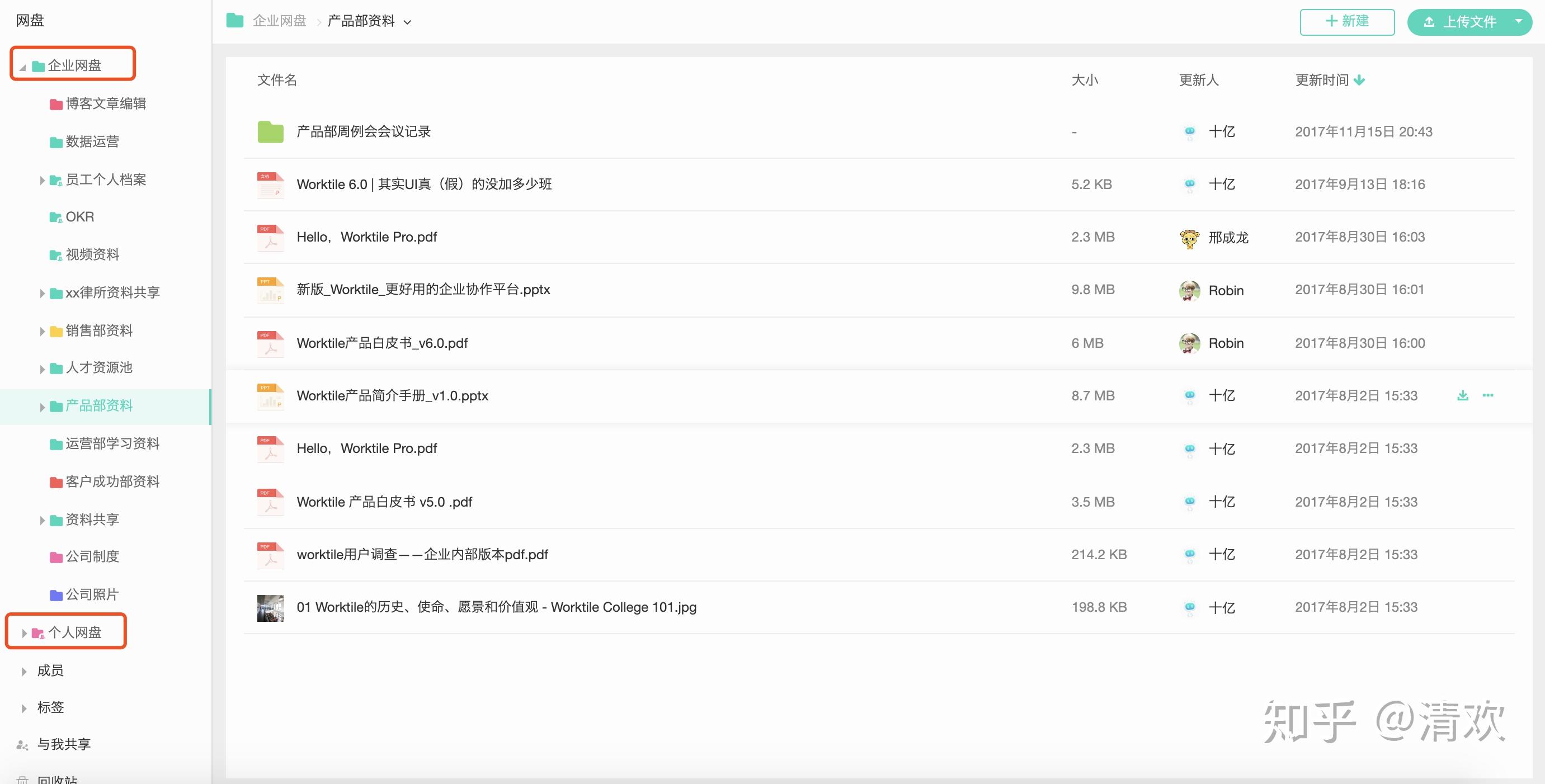The height and width of the screenshot is (784, 1545).
Task: Open worktile用户调查——企业内部版本pdf.pdf
Action: click(x=422, y=554)
